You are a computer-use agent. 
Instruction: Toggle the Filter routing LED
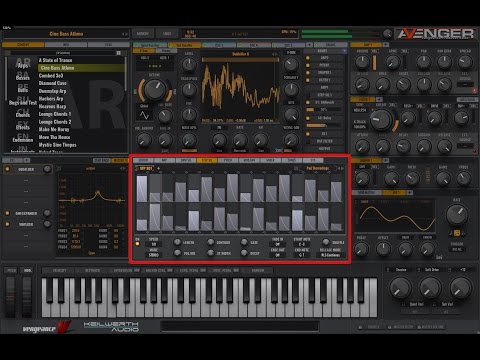click(x=308, y=80)
